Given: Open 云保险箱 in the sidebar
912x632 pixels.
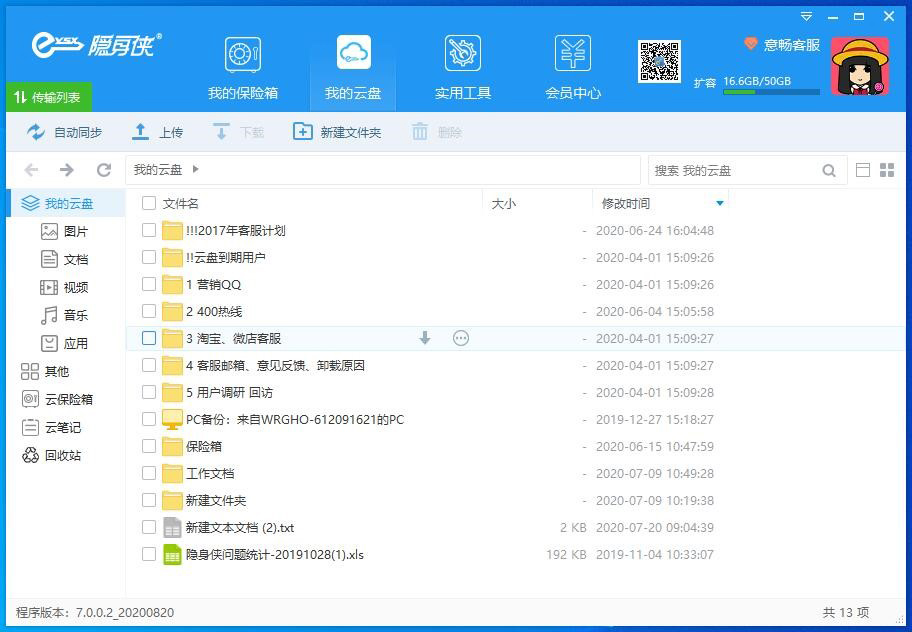Looking at the screenshot, I should [57, 399].
